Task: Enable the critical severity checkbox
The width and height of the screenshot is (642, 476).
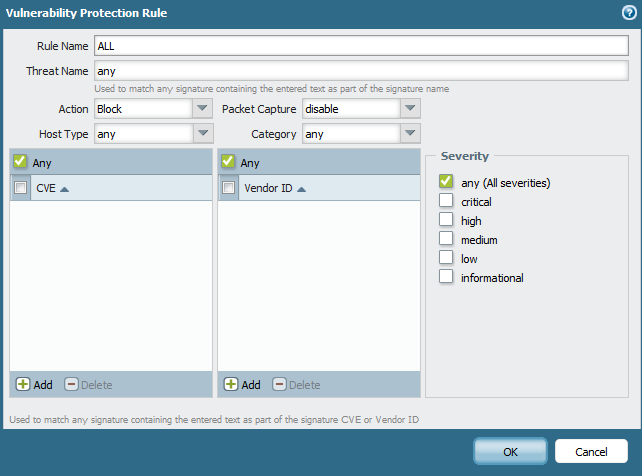Action: [446, 200]
